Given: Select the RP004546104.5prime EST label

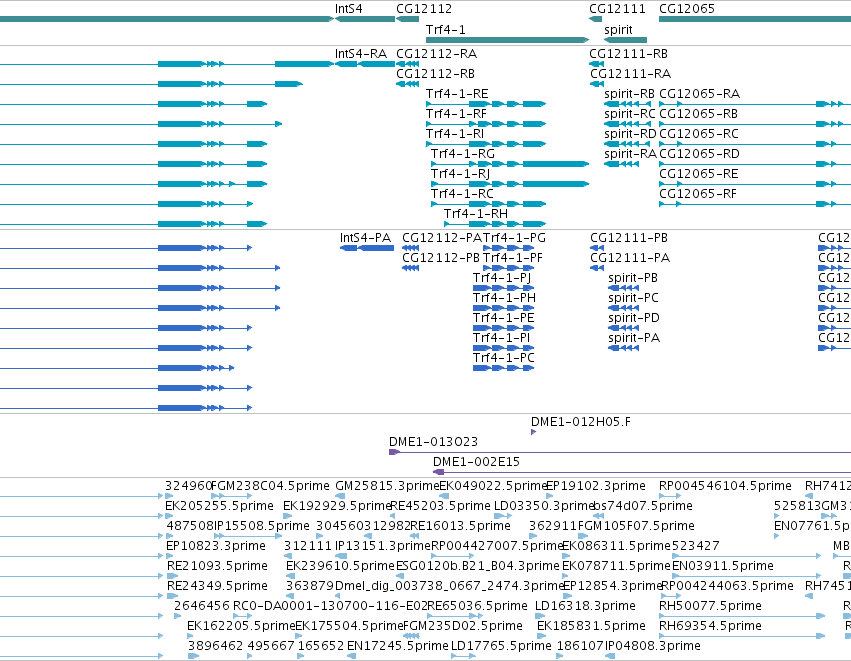Looking at the screenshot, I should (x=725, y=486).
